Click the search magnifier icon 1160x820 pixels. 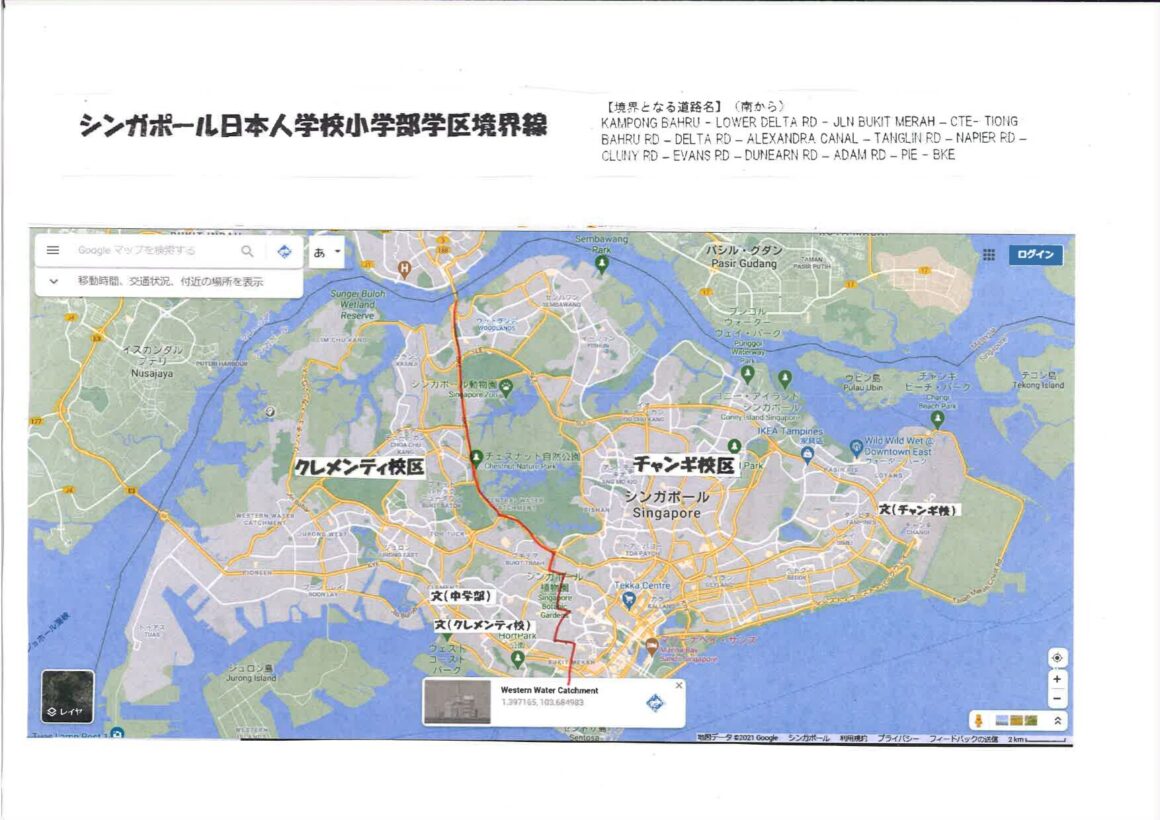[247, 251]
